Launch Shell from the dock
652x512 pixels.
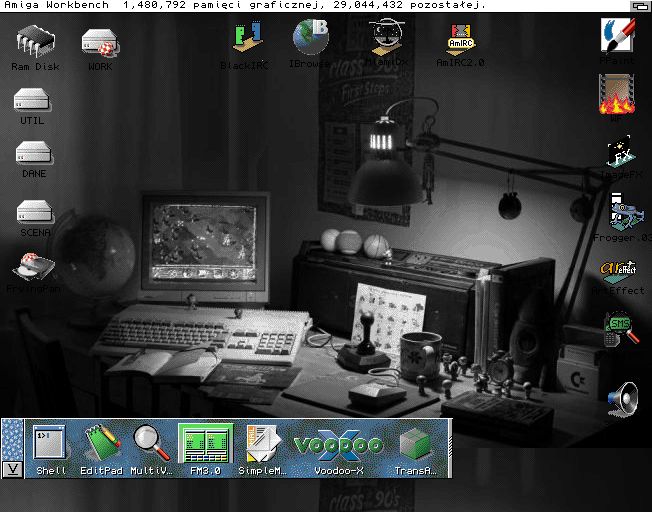coord(49,444)
